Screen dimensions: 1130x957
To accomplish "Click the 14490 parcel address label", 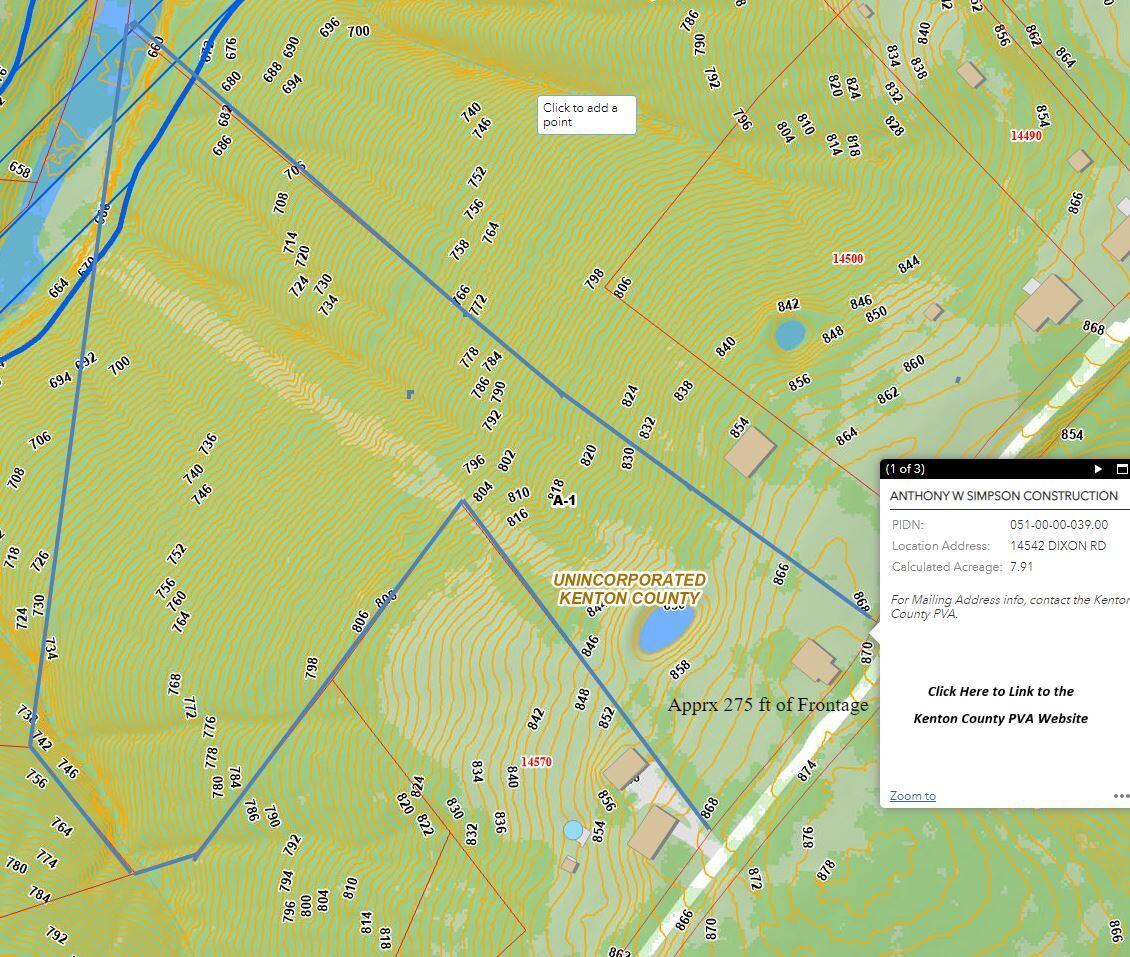I will (1026, 135).
